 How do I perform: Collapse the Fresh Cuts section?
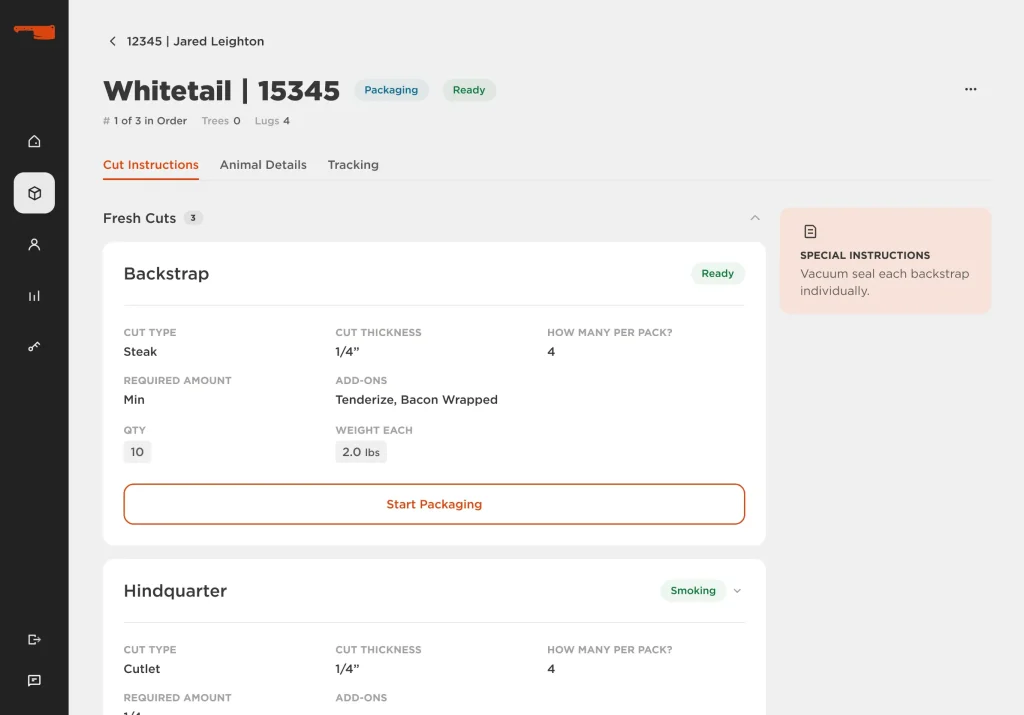(x=755, y=218)
